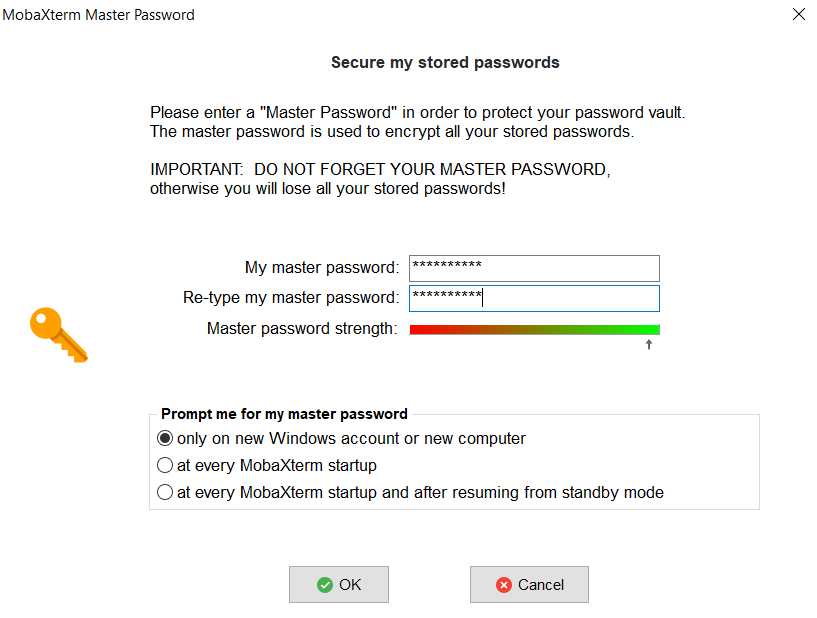
Task: Click the 'Re-type my master password:' label
Action: point(291,298)
